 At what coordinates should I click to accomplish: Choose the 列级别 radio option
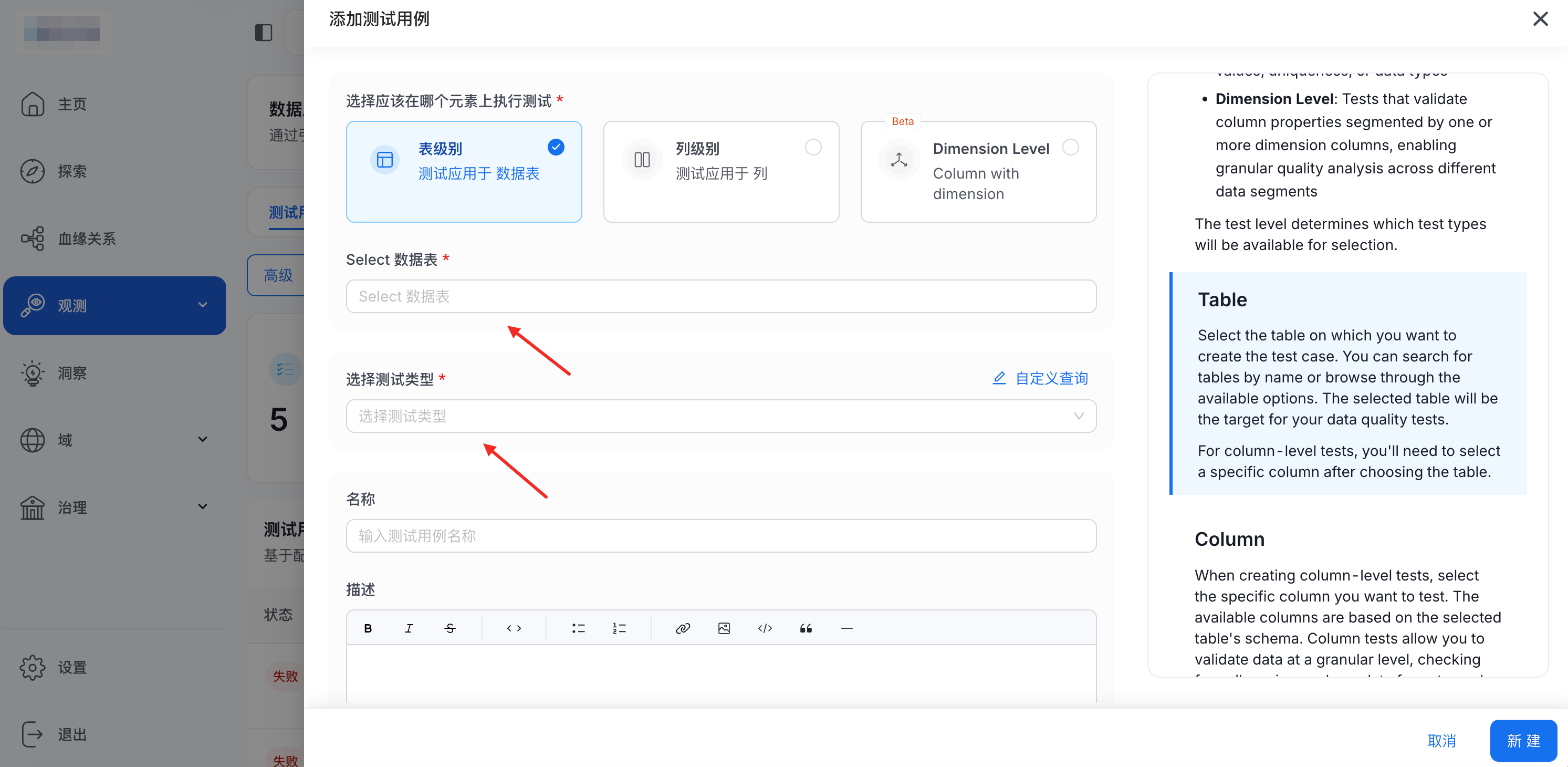point(812,147)
